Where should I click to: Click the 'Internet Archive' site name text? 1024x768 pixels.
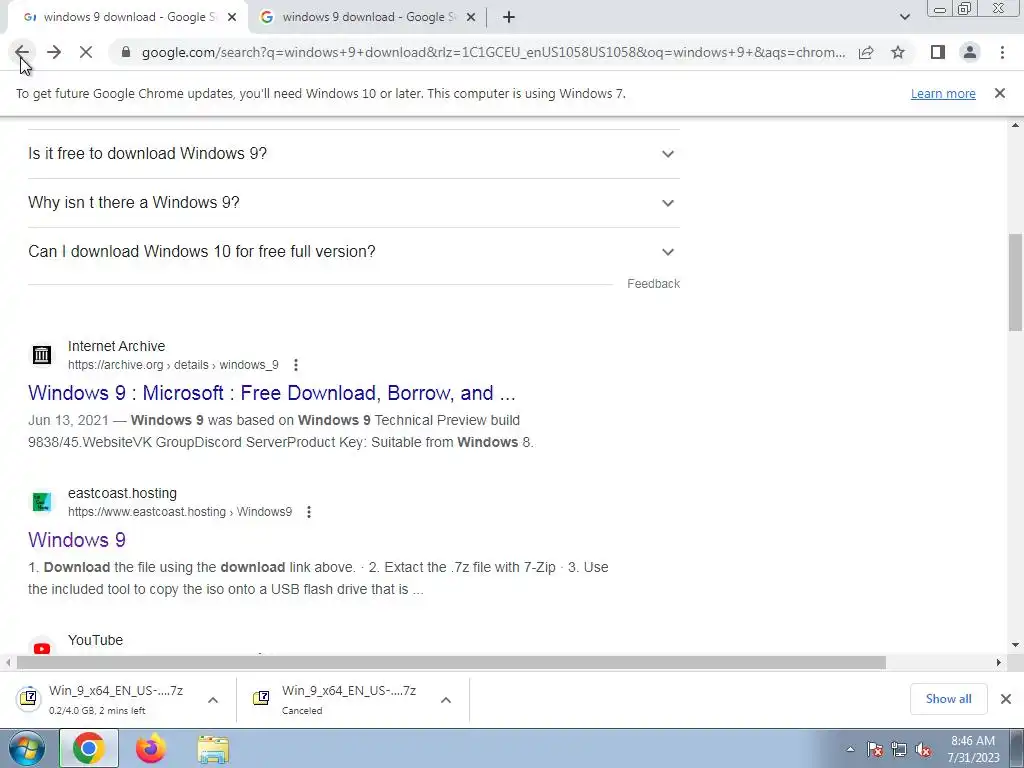click(x=116, y=346)
